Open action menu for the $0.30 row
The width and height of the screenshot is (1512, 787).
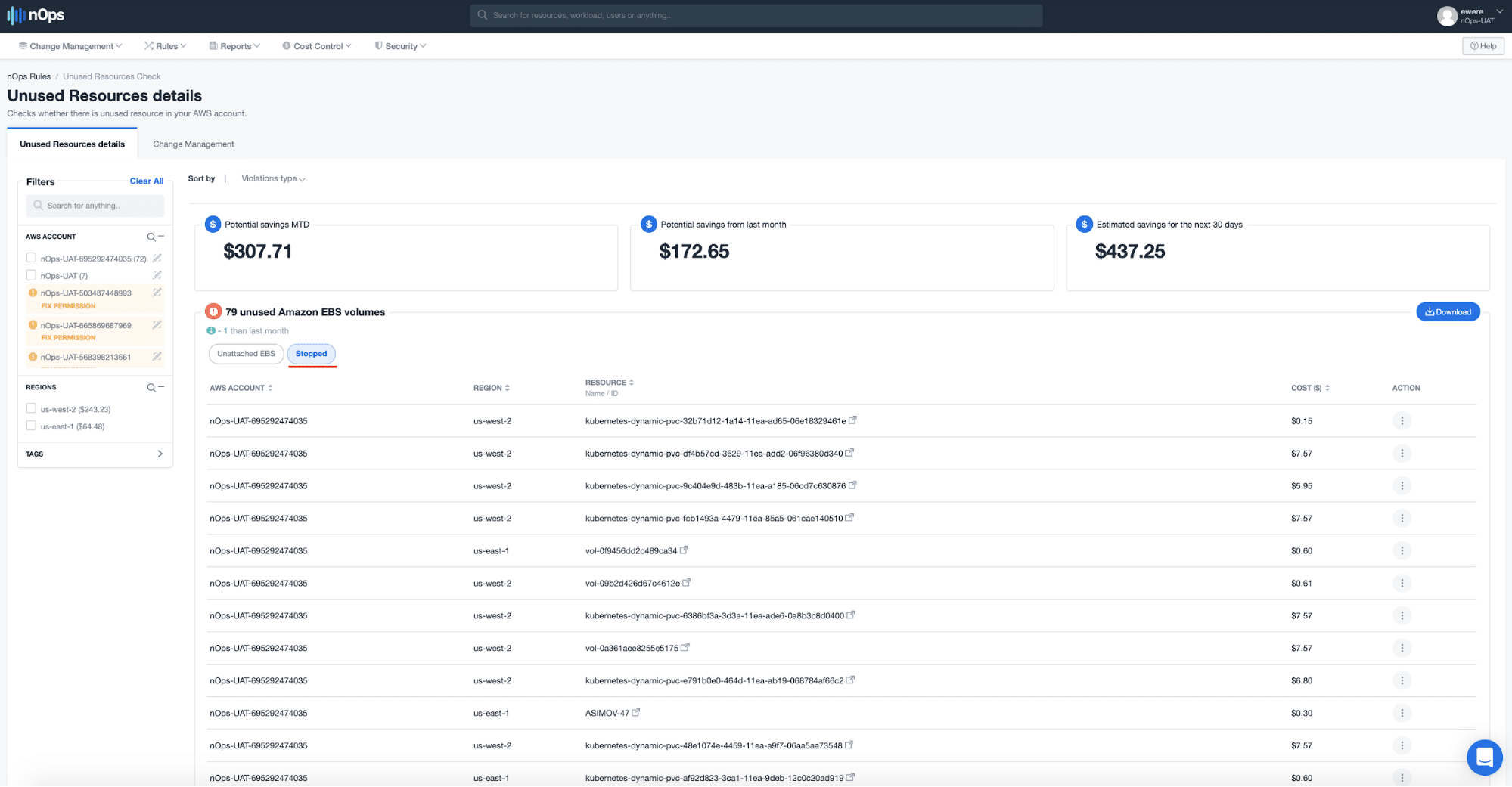[1402, 714]
